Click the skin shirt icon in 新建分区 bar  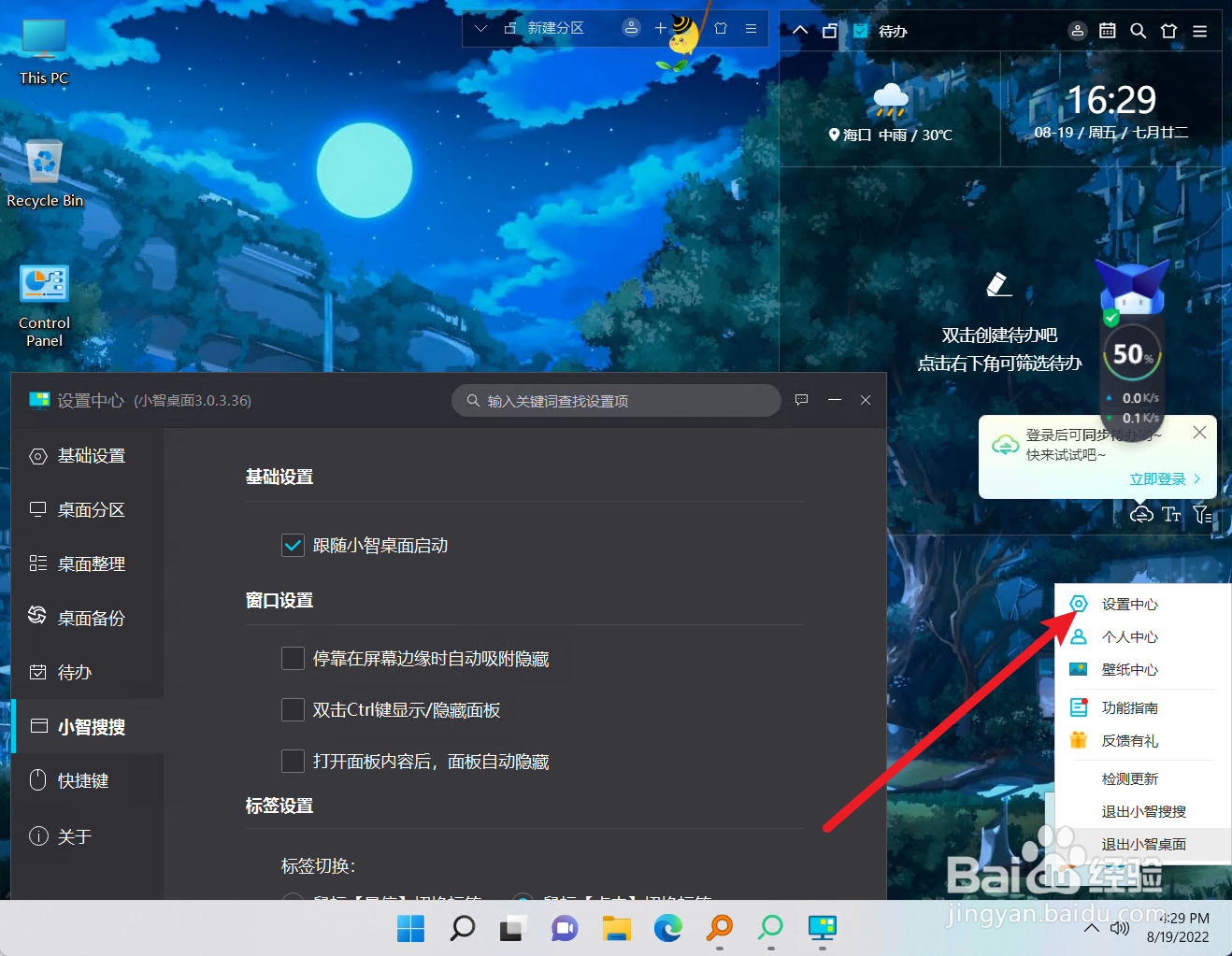tap(721, 28)
